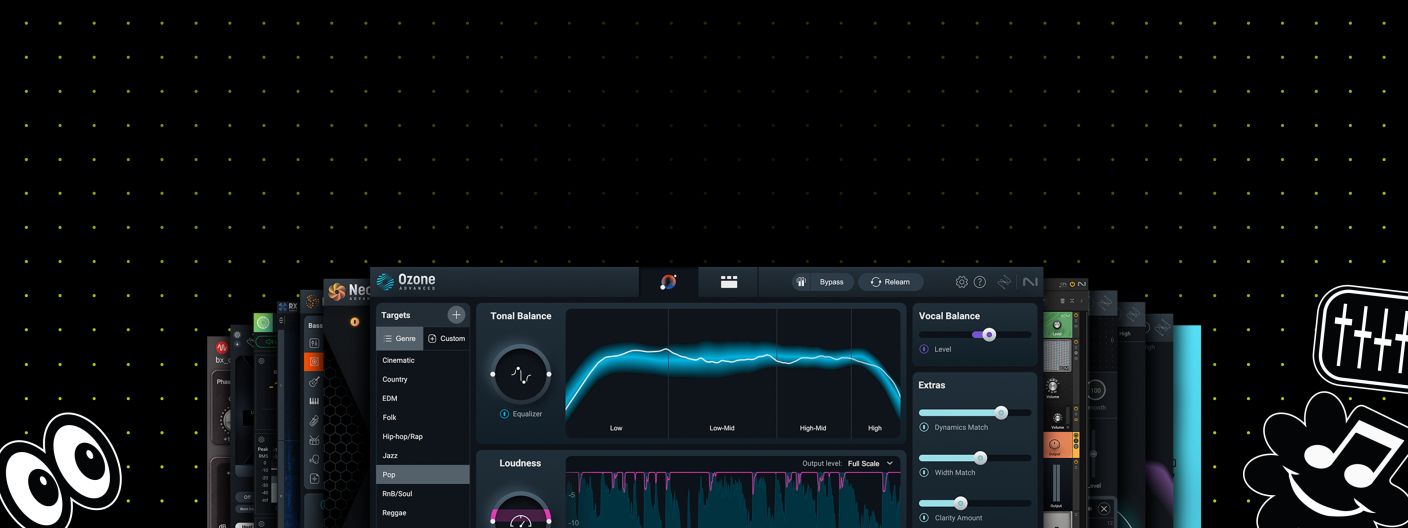
Task: Switch Targets list to Genre tab
Action: point(399,338)
